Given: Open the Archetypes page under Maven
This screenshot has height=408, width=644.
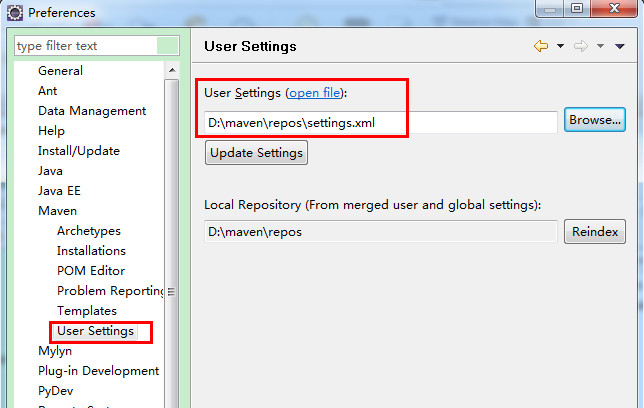Looking at the screenshot, I should 88,231.
